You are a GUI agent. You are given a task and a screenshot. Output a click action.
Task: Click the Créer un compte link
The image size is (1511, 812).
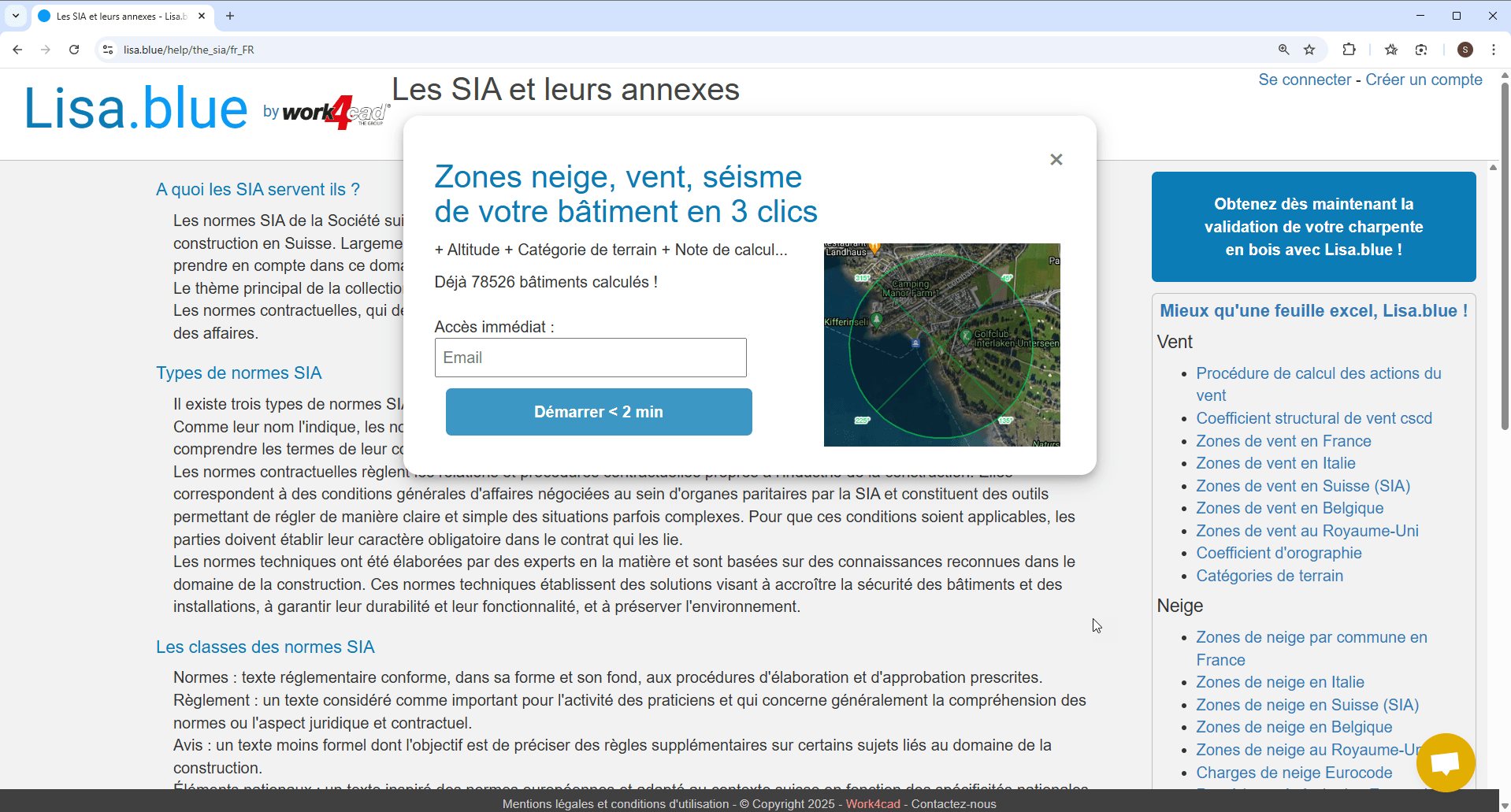pyautogui.click(x=1424, y=80)
